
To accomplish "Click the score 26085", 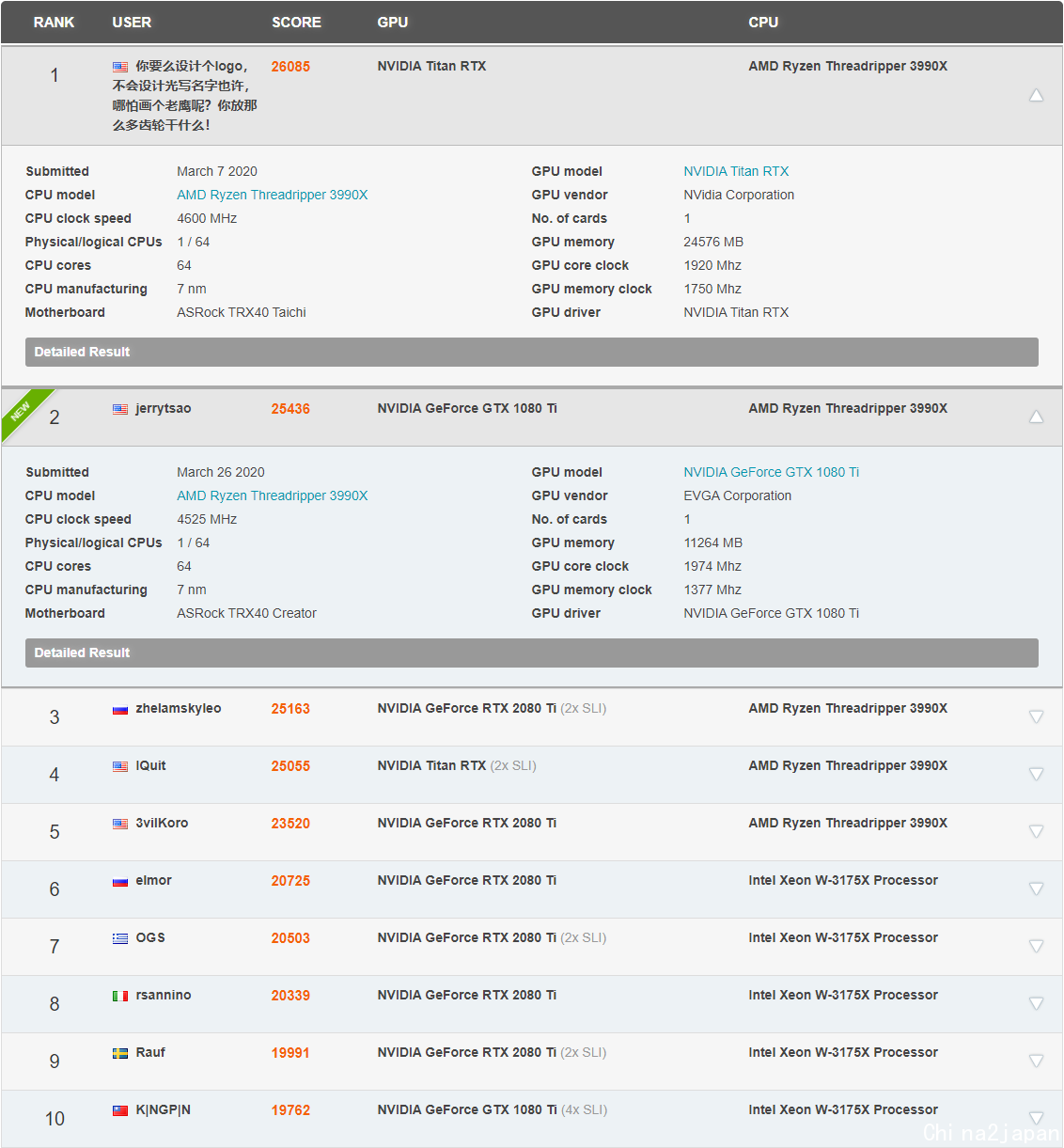I will pos(290,67).
